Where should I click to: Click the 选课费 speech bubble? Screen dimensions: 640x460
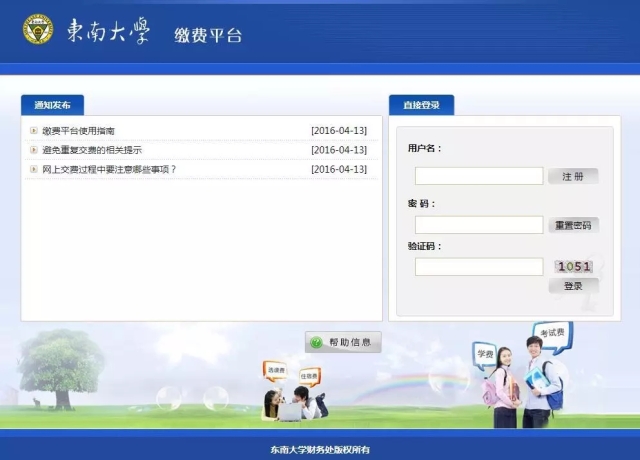coord(275,371)
